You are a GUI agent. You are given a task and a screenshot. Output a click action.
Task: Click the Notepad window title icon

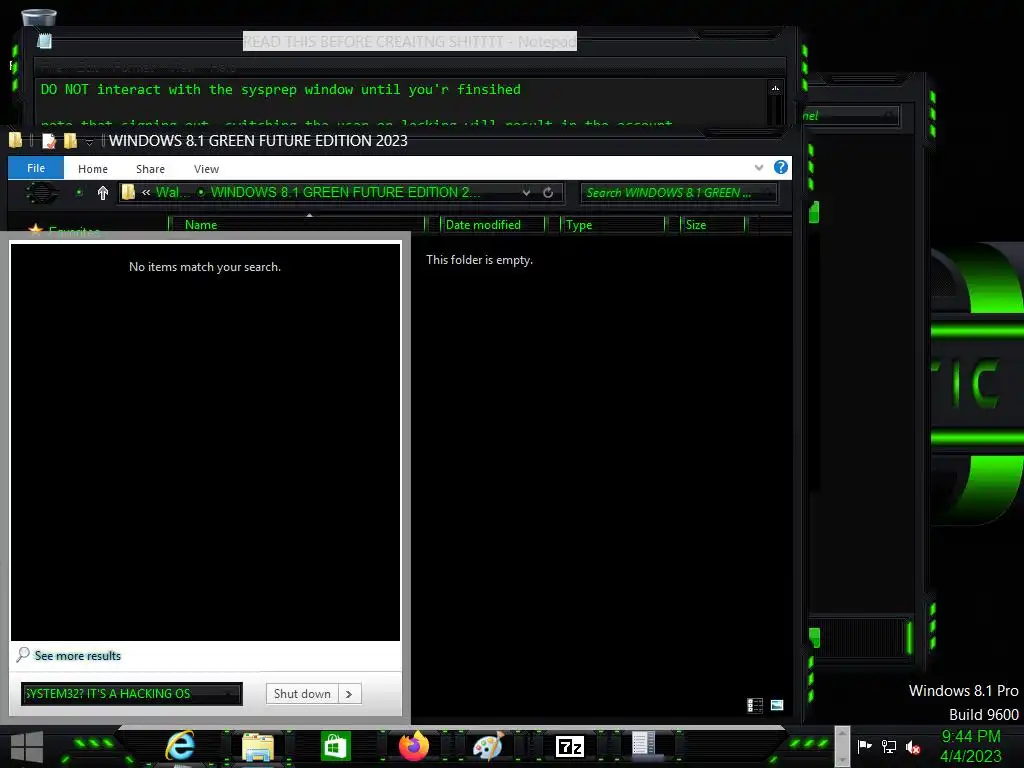coord(44,41)
